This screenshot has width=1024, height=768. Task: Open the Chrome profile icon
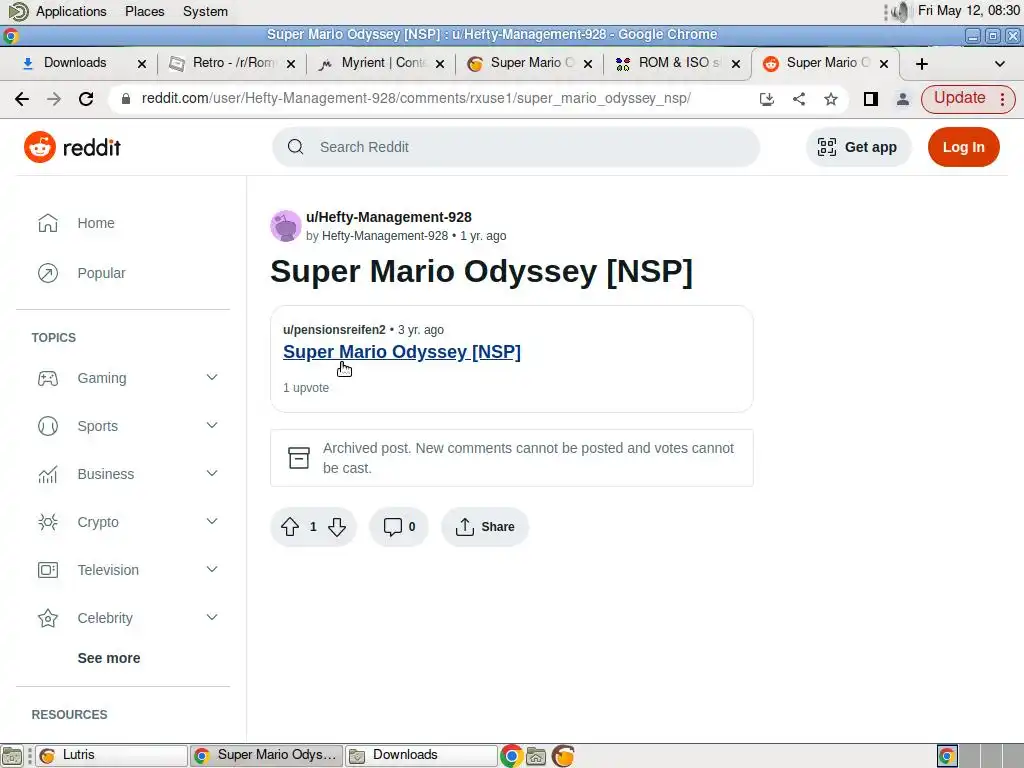coord(903,99)
